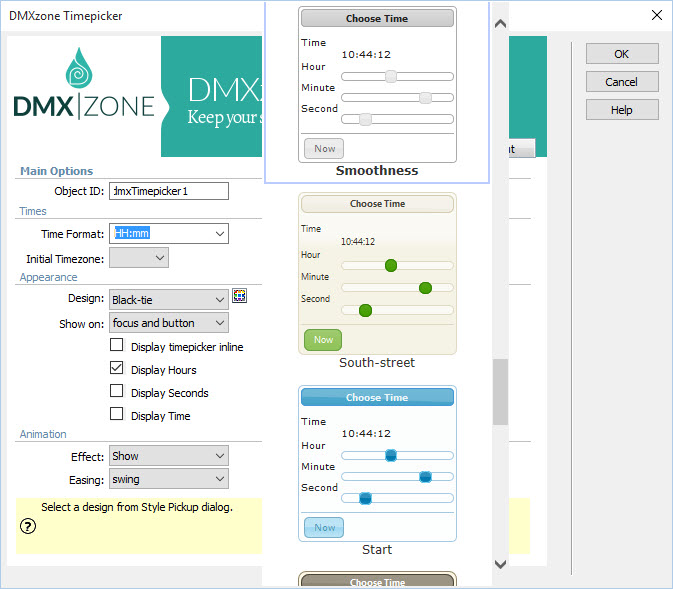Close the DMXzone Timepicker dialog
The height and width of the screenshot is (589, 673).
656,15
